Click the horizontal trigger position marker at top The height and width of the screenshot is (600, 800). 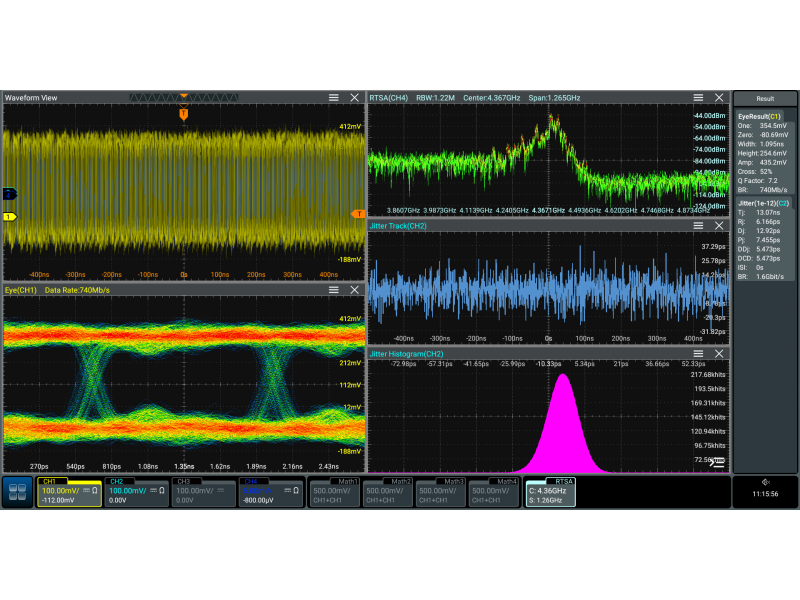pos(183,115)
